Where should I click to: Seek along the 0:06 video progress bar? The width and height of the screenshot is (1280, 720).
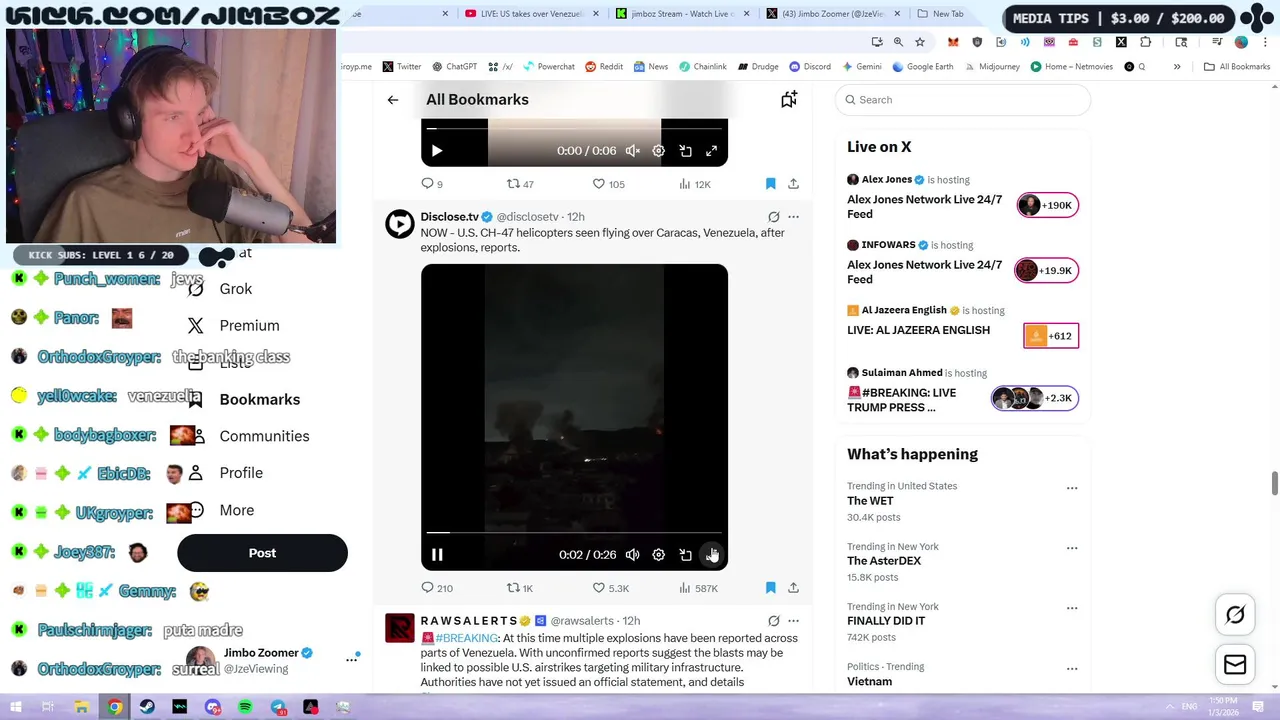574,128
